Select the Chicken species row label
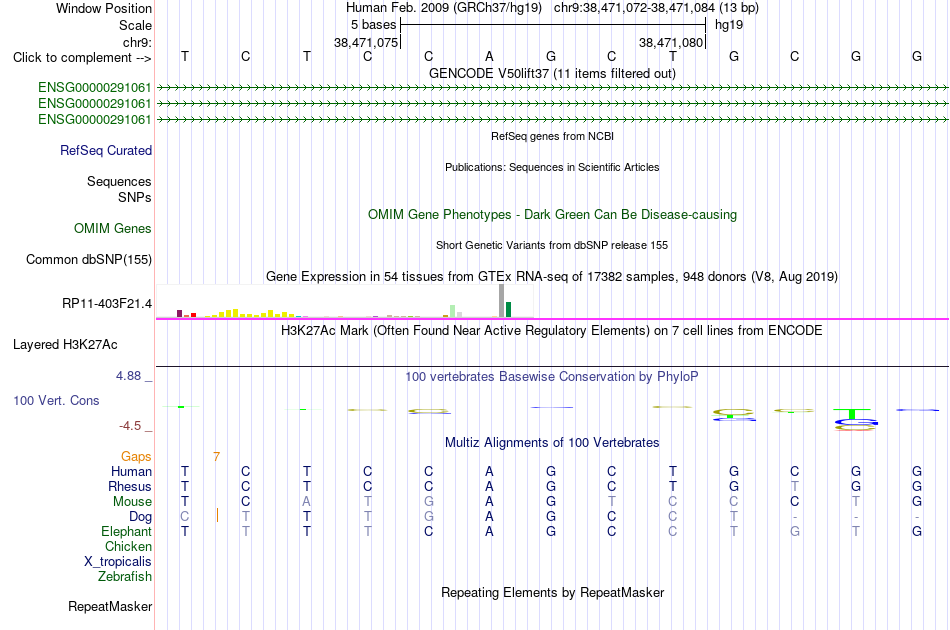 pos(128,546)
